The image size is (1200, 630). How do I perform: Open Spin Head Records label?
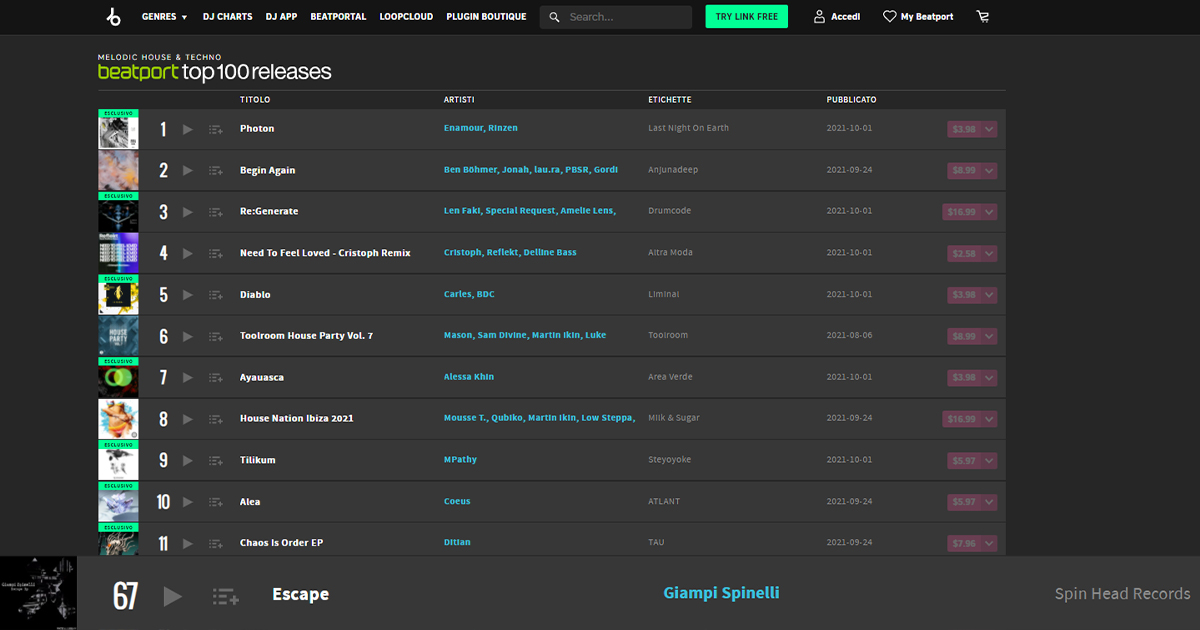pyautogui.click(x=1122, y=594)
